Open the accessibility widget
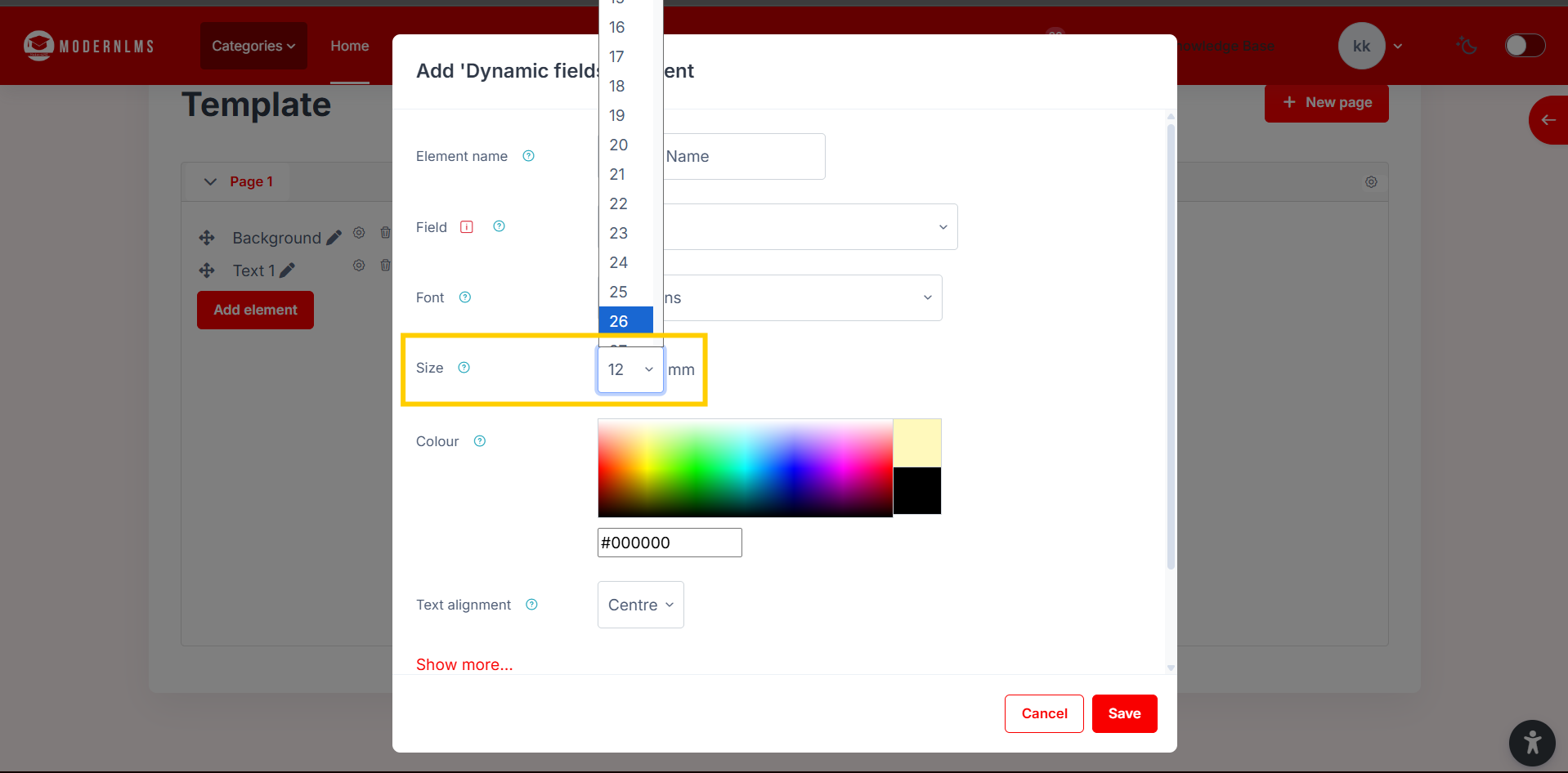The height and width of the screenshot is (773, 1568). point(1532,743)
